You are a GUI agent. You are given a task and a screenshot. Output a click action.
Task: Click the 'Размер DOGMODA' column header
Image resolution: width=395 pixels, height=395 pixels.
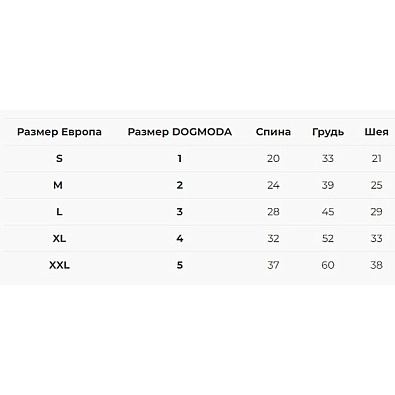(x=180, y=132)
